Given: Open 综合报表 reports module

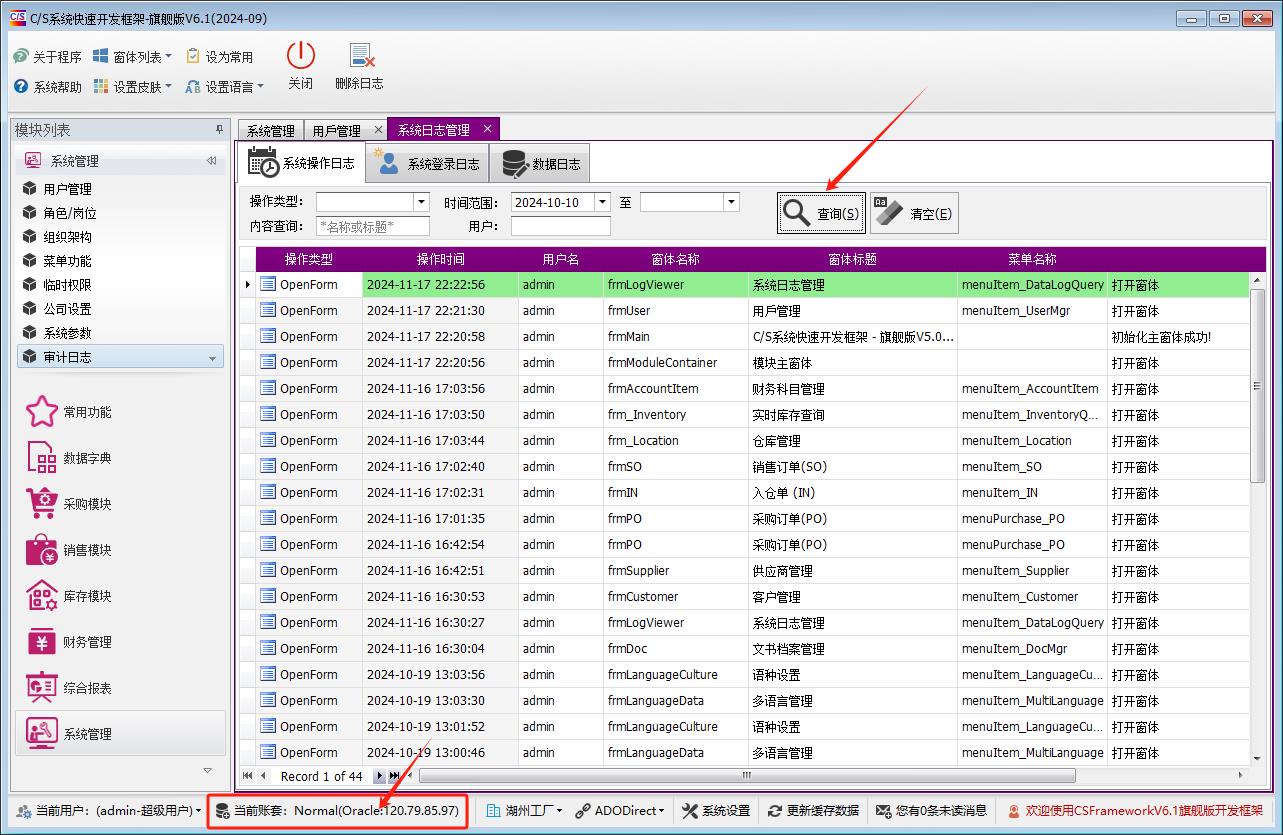Looking at the screenshot, I should 42,688.
